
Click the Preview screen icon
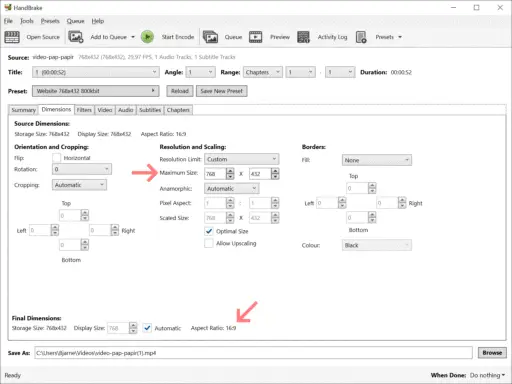(x=256, y=37)
